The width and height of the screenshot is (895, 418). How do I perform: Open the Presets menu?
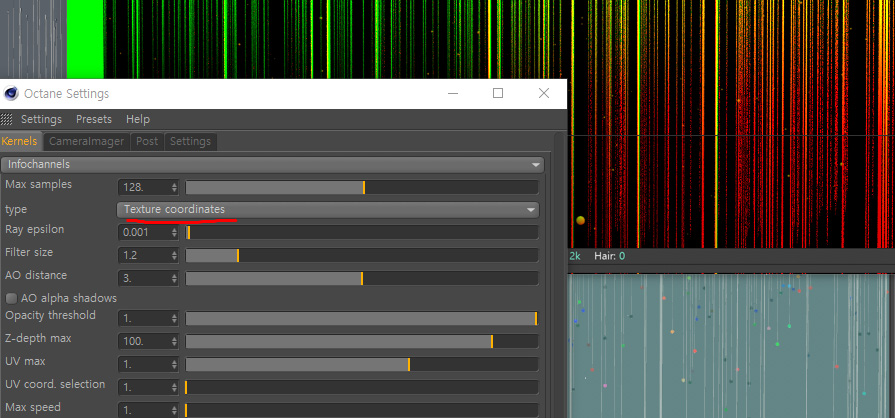(94, 119)
